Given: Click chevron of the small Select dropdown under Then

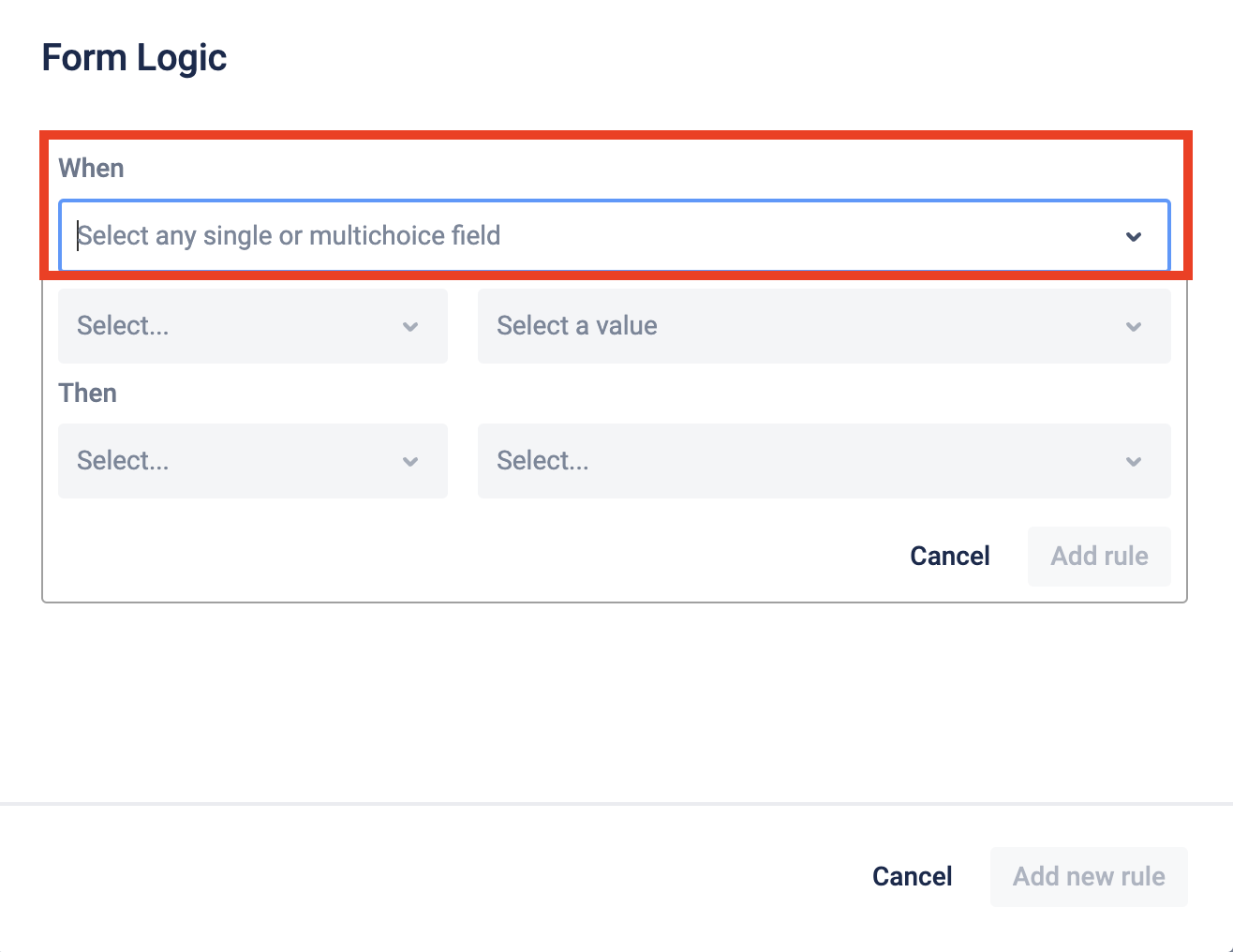Looking at the screenshot, I should (410, 462).
